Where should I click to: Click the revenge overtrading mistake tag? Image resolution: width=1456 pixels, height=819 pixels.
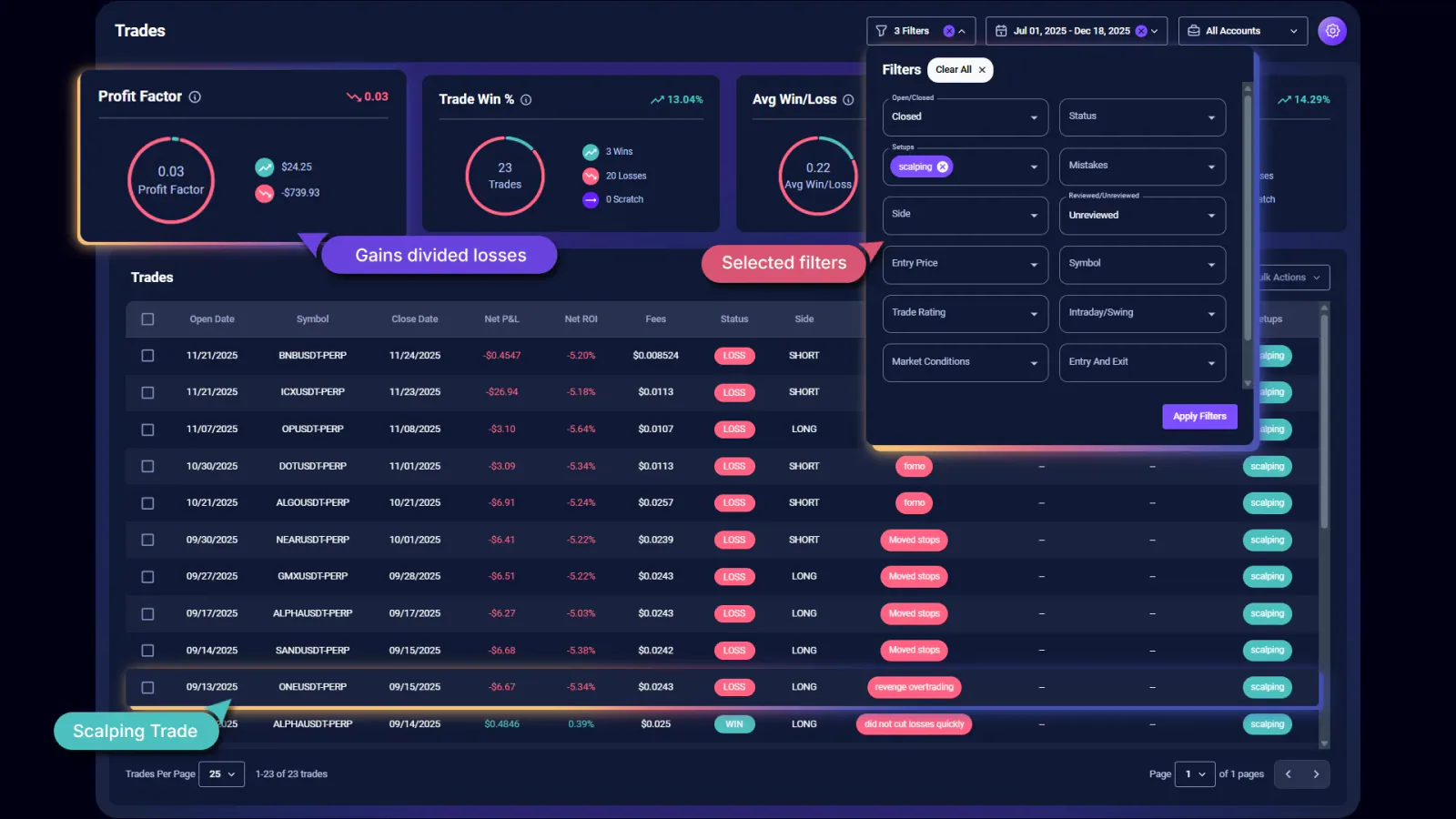click(x=915, y=688)
